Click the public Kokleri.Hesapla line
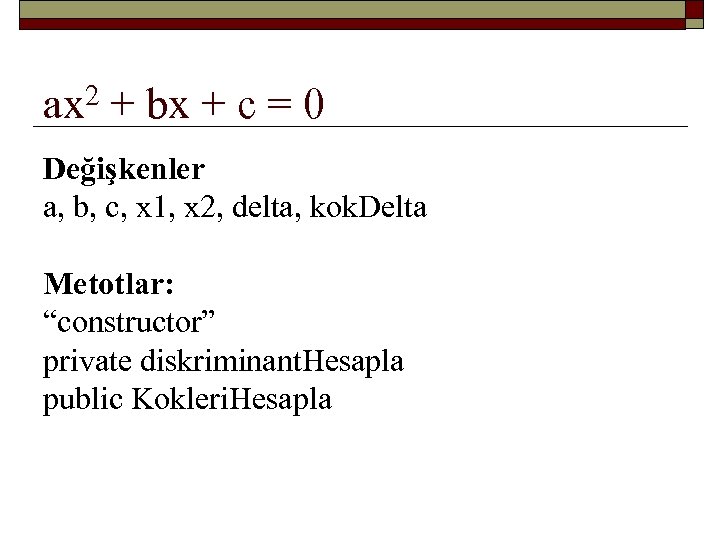Image resolution: width=720 pixels, height=540 pixels. (187, 400)
